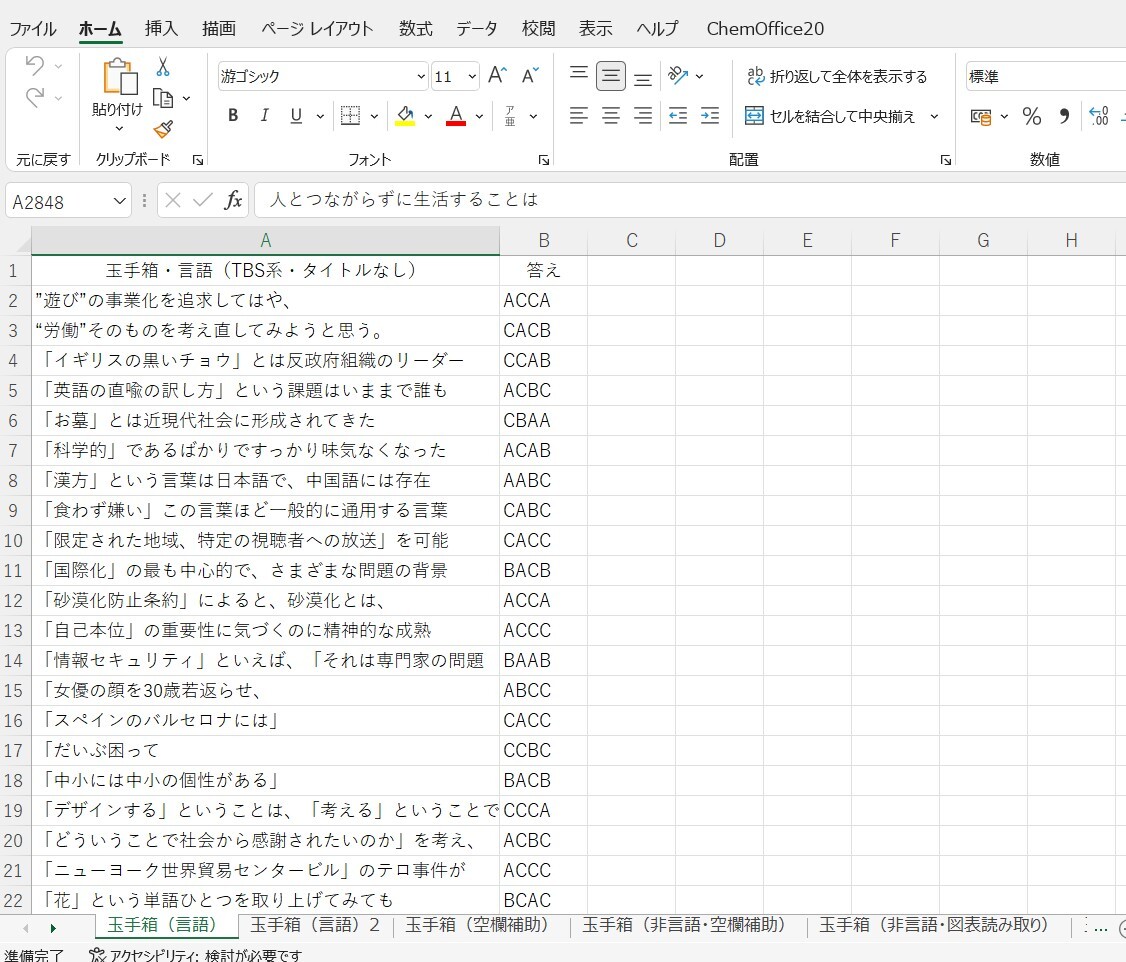Click the increase font size icon
The image size is (1126, 962).
pos(497,76)
